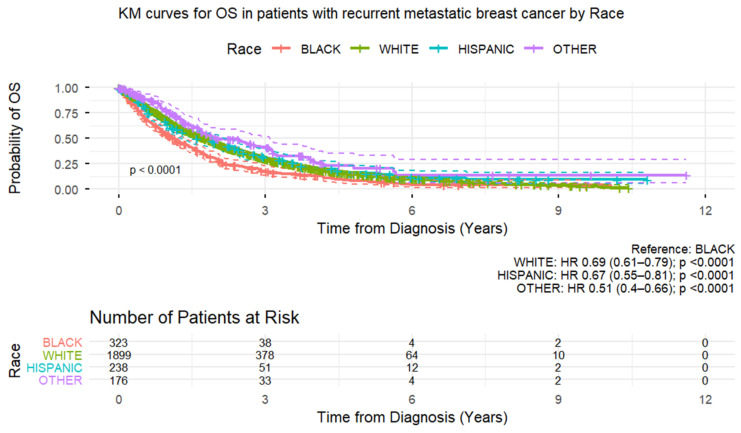Select the BLACK legend label text
The width and height of the screenshot is (741, 433).
tap(320, 49)
